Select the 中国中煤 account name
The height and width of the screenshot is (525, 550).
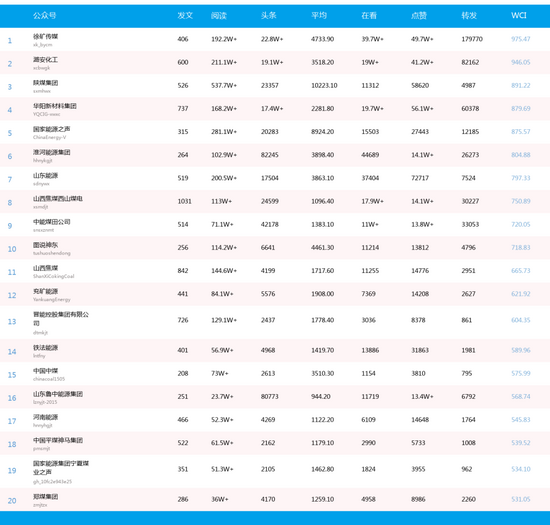[x=46, y=371]
